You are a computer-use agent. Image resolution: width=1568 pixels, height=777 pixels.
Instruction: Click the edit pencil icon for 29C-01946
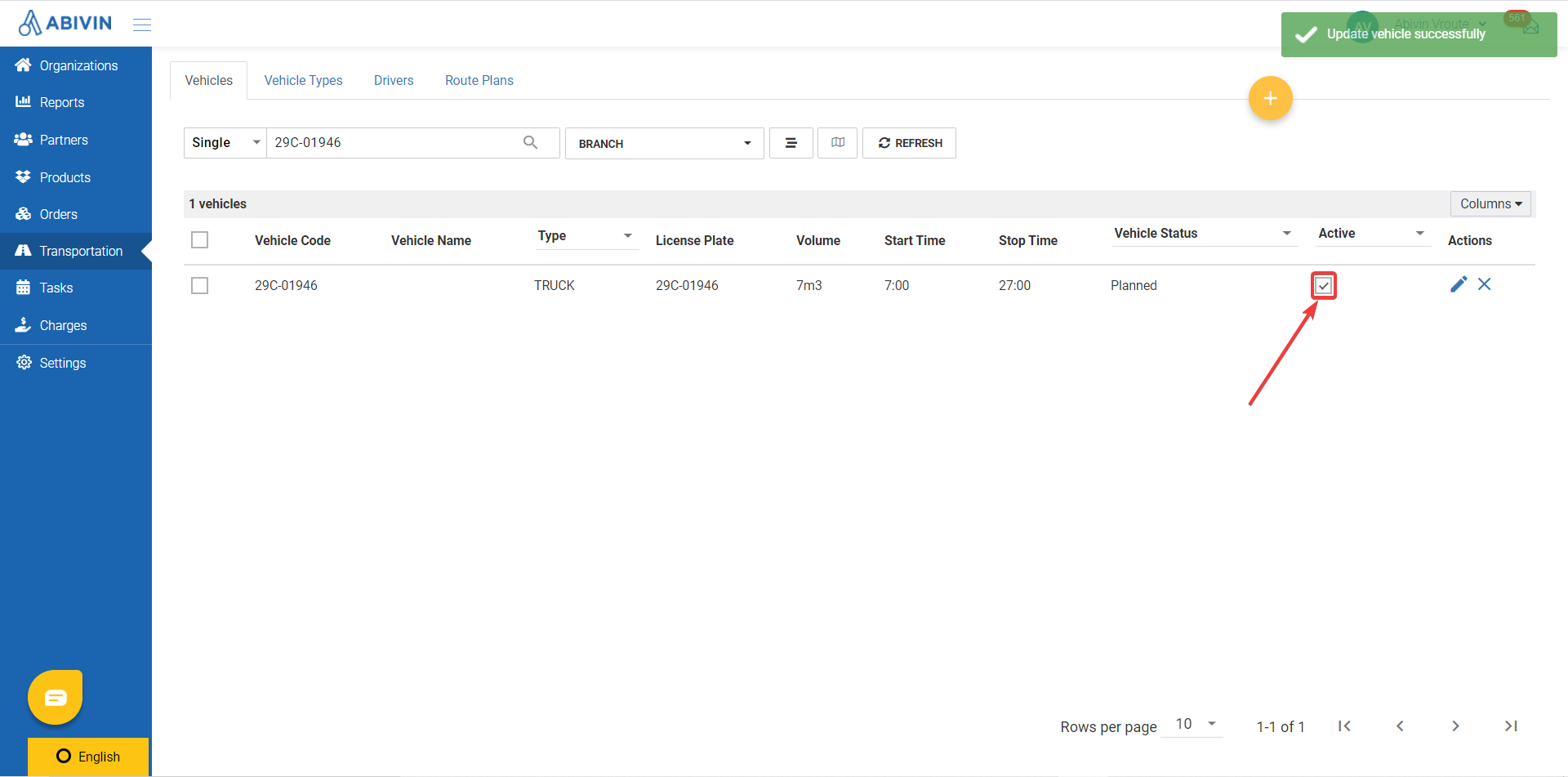tap(1459, 284)
